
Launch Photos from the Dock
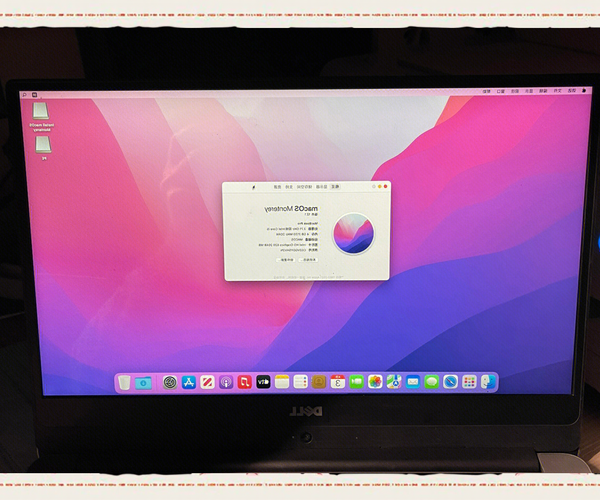375,382
